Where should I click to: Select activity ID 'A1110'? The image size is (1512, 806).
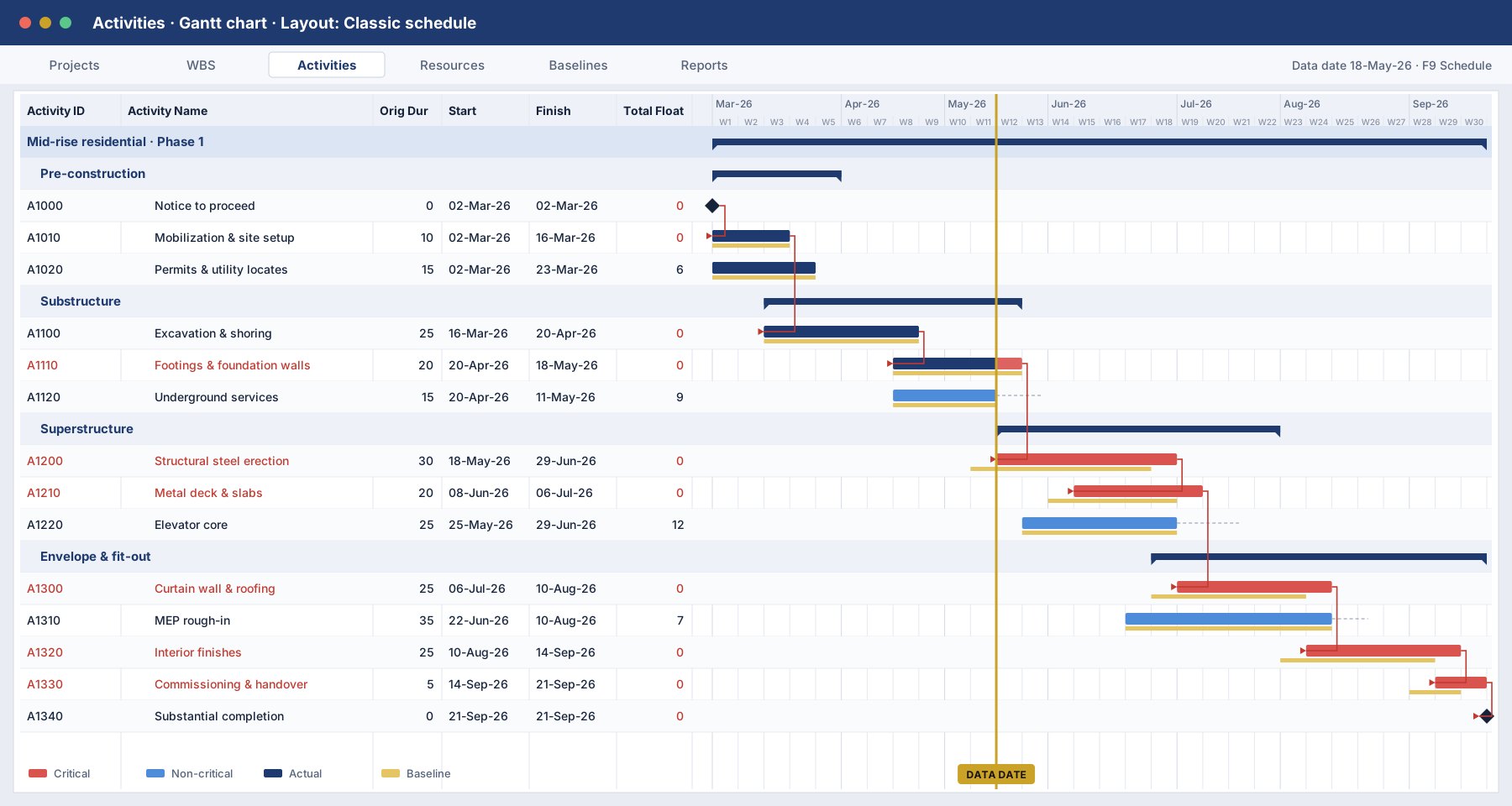pos(42,365)
